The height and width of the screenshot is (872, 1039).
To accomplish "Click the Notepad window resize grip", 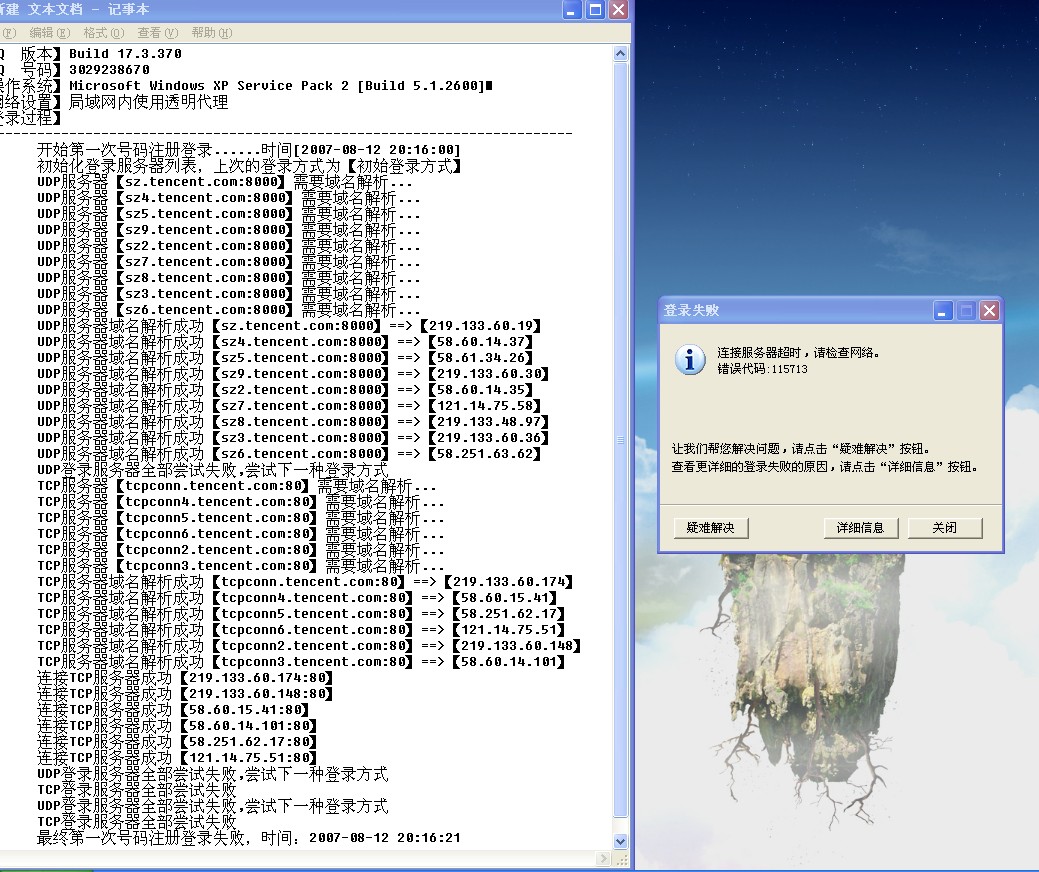I will [622, 859].
